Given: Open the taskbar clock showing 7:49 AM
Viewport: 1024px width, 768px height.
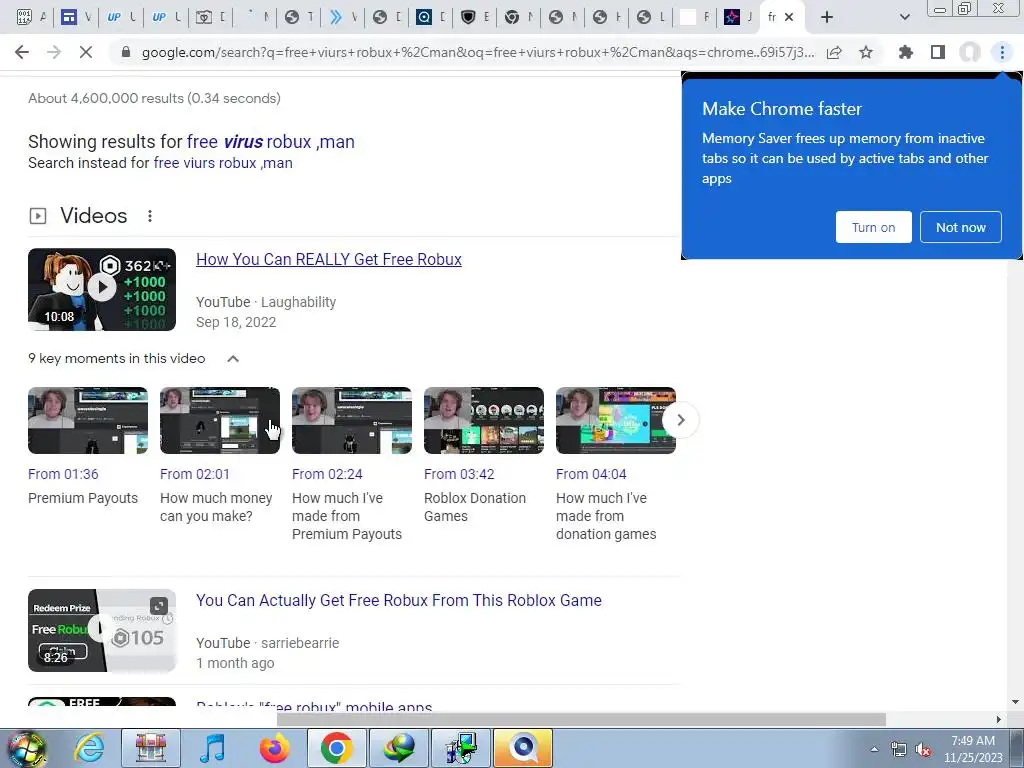Looking at the screenshot, I should [x=973, y=749].
